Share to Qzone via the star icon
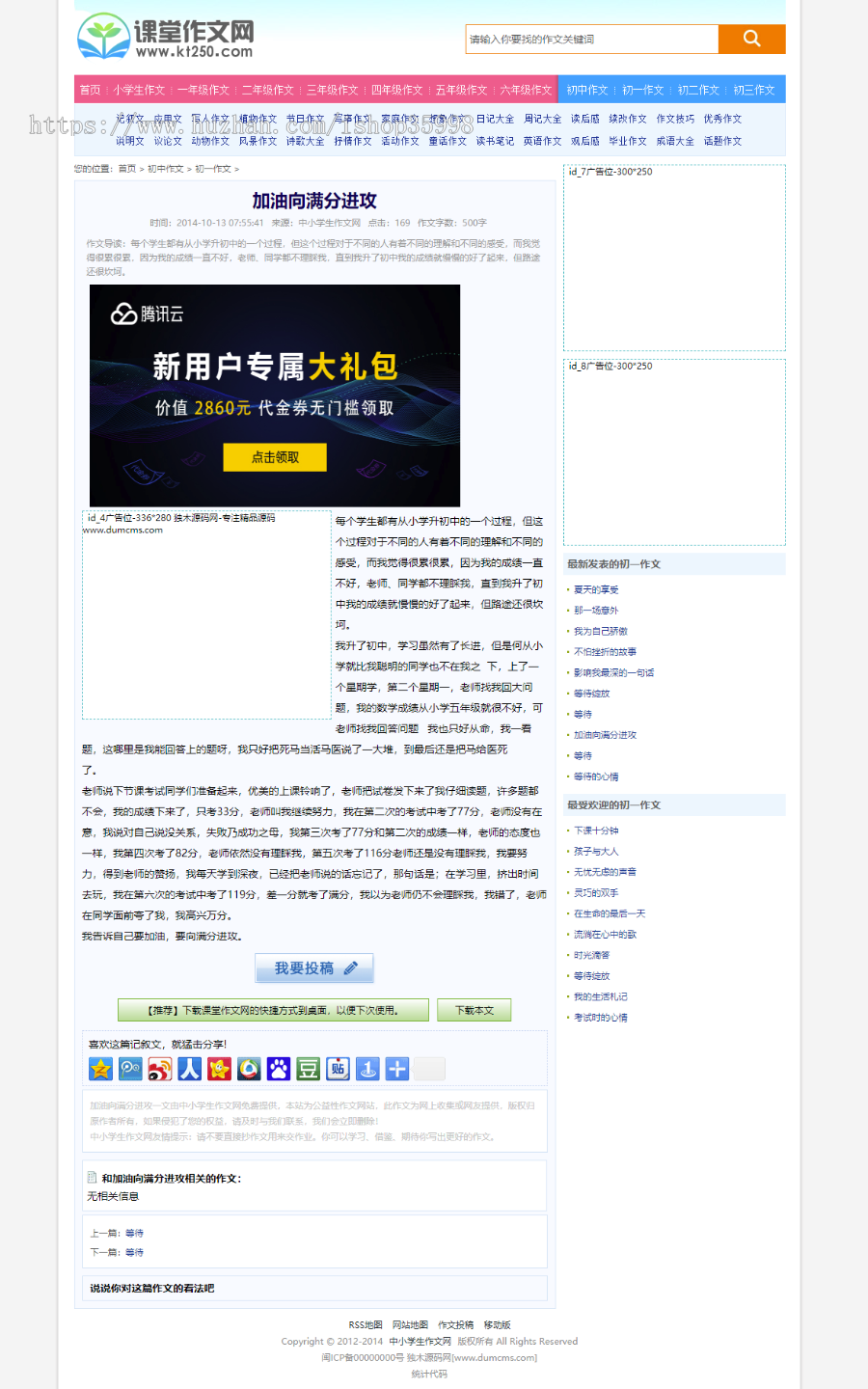Screen dimensions: 868x1389 point(99,1069)
